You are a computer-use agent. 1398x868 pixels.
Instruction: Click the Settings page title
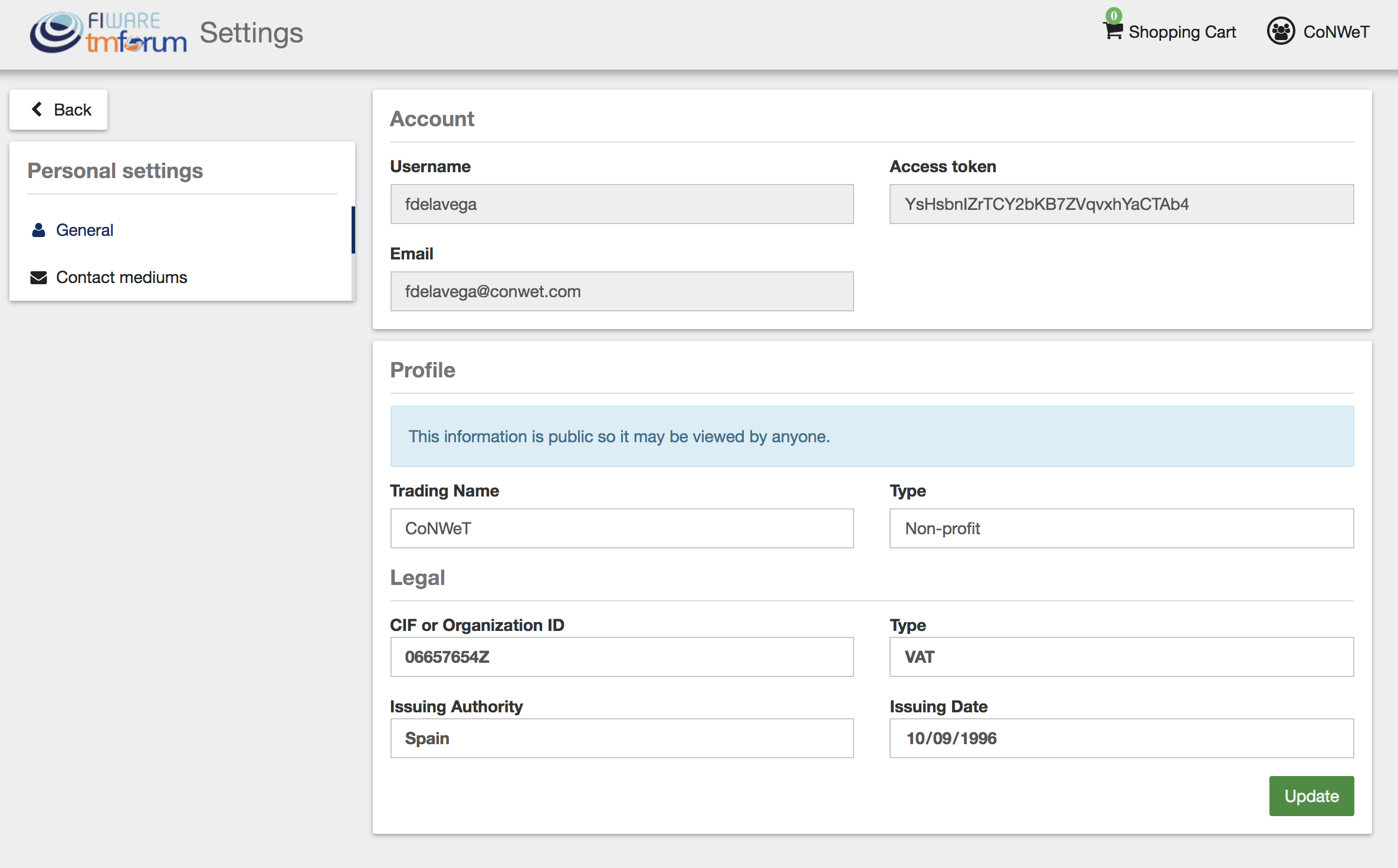point(251,33)
